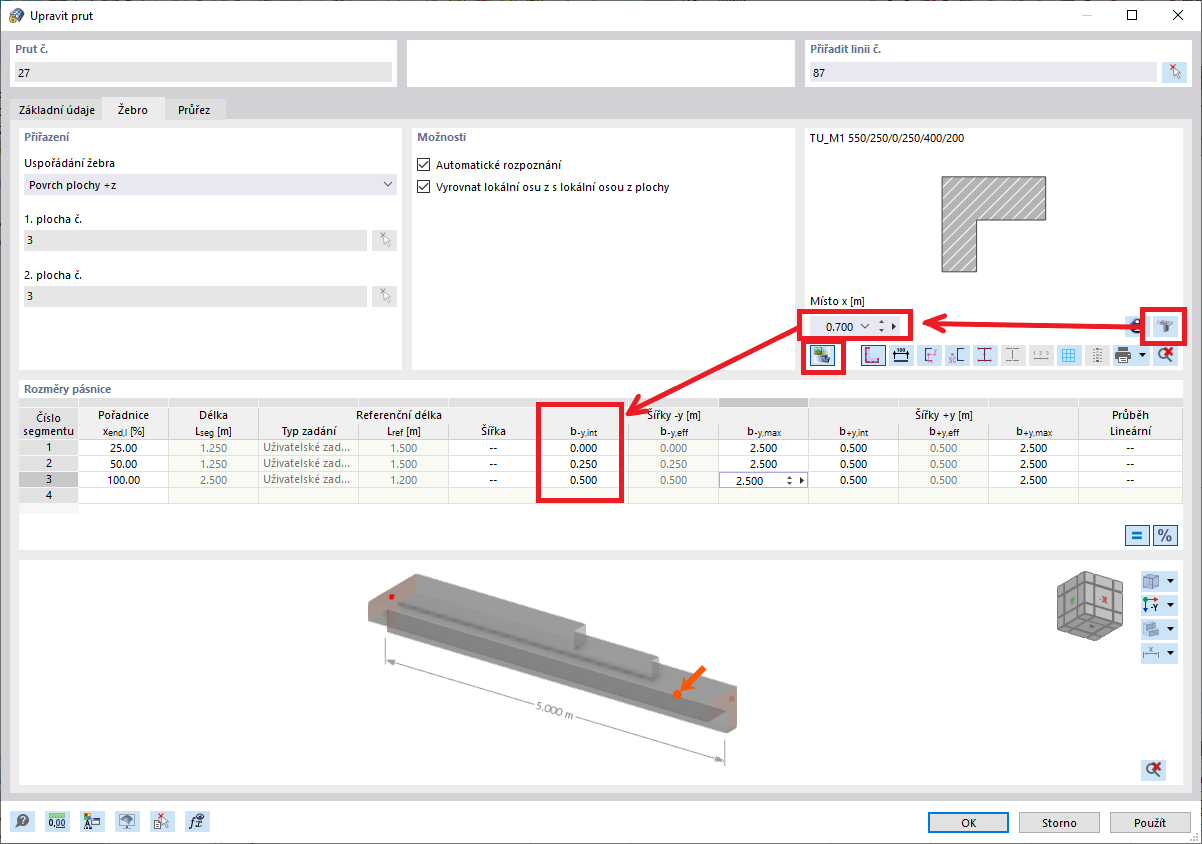This screenshot has height=844, width=1202.
Task: Click the units settings 0.00 icon
Action: pos(57,821)
